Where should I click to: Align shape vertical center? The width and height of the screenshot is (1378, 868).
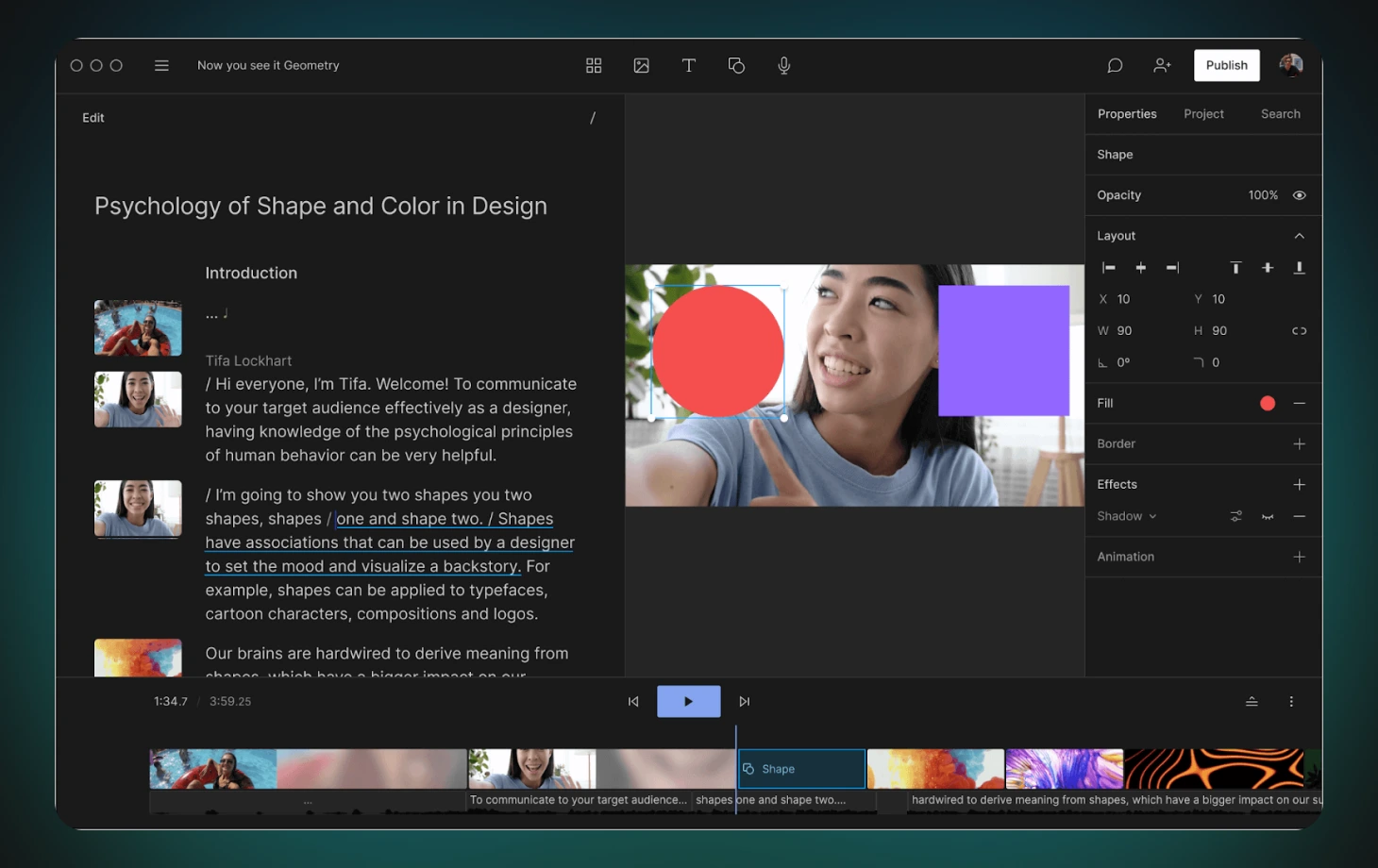point(1268,268)
